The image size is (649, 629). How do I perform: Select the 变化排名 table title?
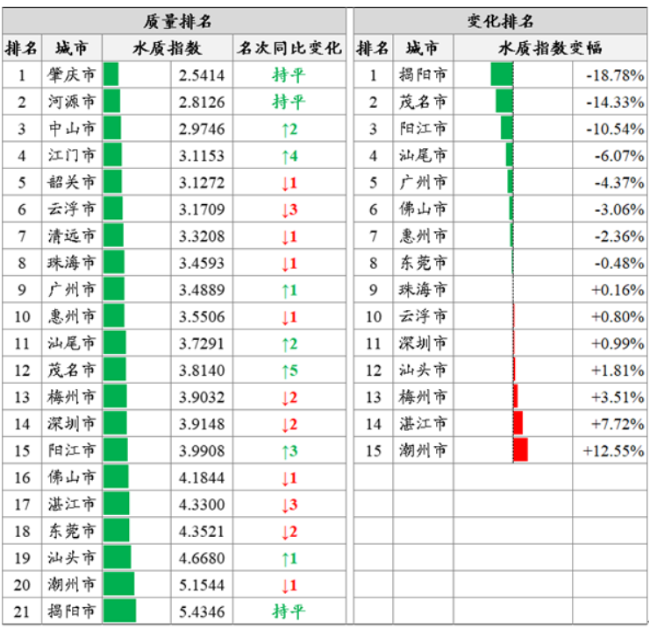pyautogui.click(x=500, y=20)
